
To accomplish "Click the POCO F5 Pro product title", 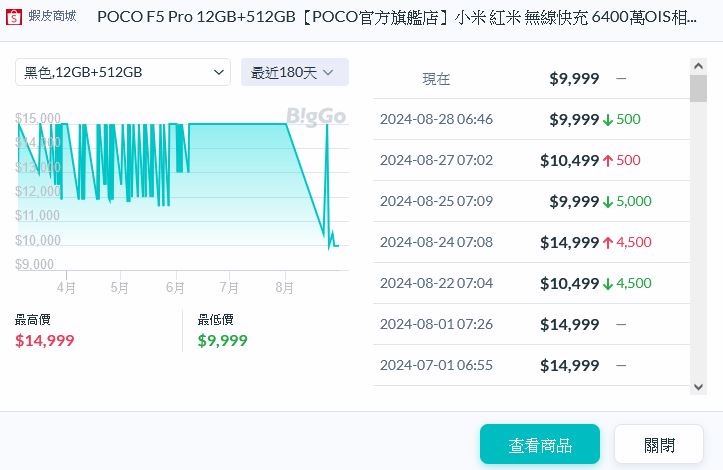I will (x=396, y=18).
